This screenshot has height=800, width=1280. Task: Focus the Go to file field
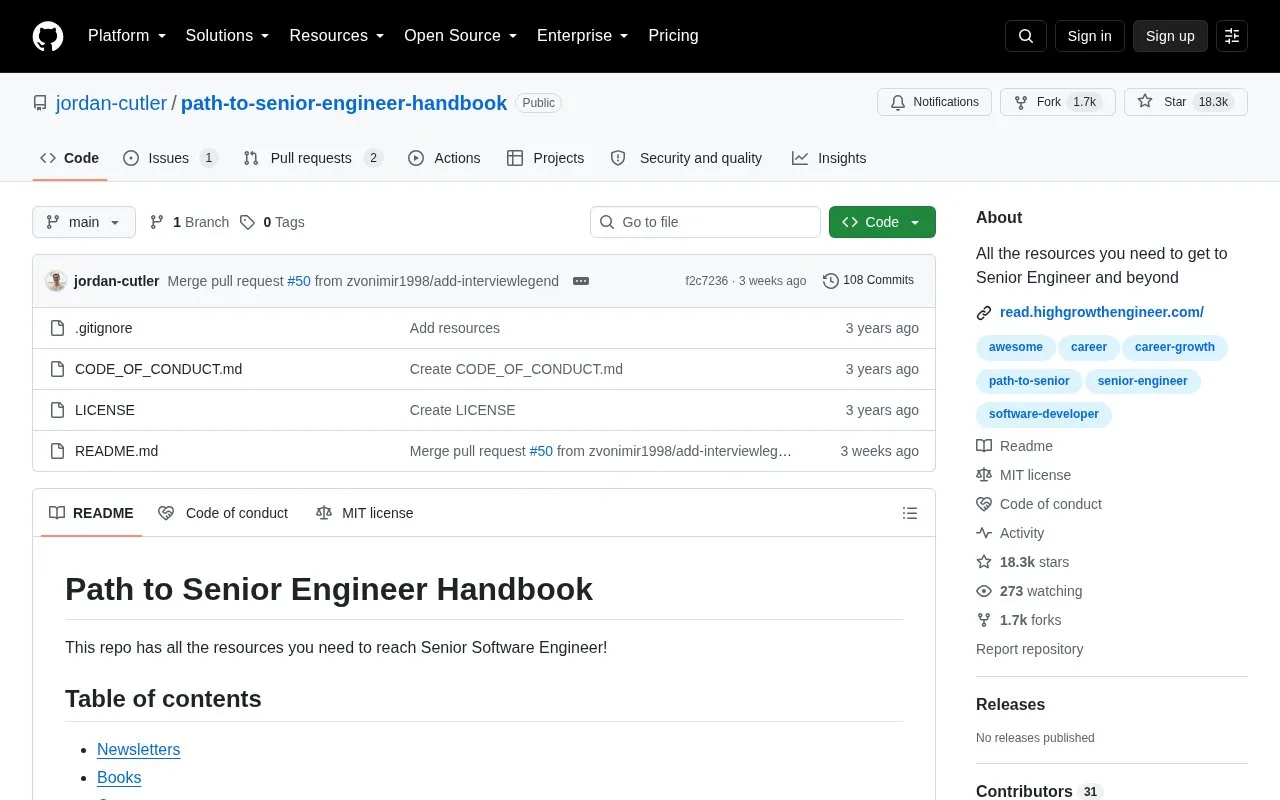coord(705,222)
